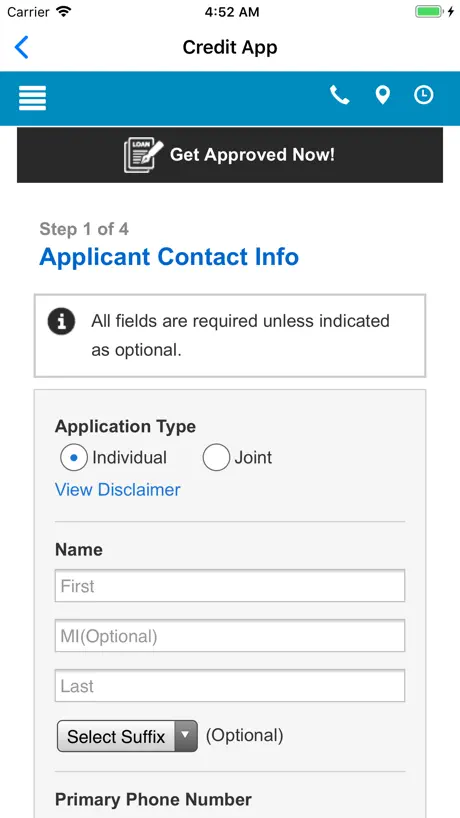Tap the info circle icon

coord(62,321)
